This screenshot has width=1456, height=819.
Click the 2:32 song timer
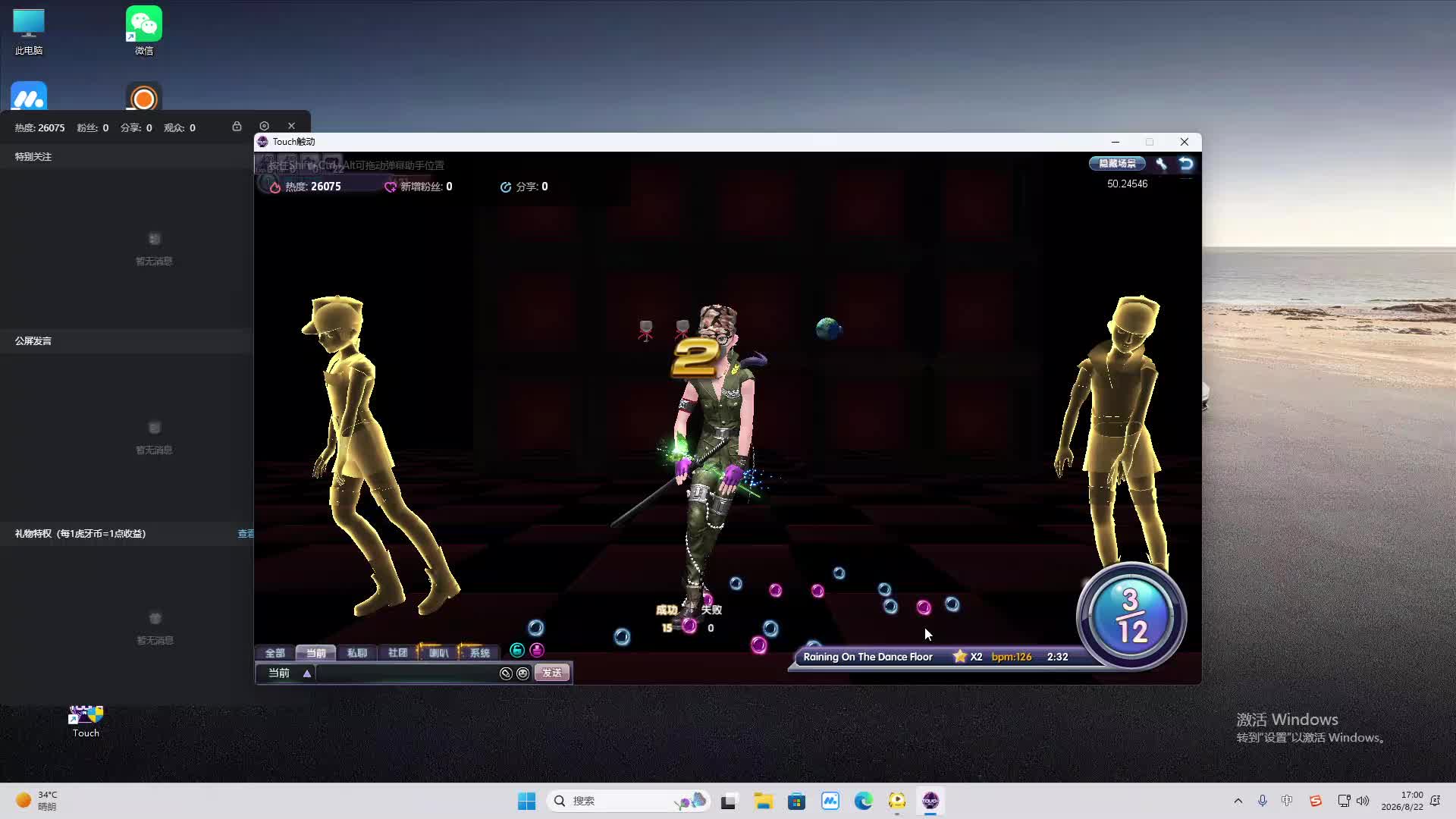tap(1057, 657)
